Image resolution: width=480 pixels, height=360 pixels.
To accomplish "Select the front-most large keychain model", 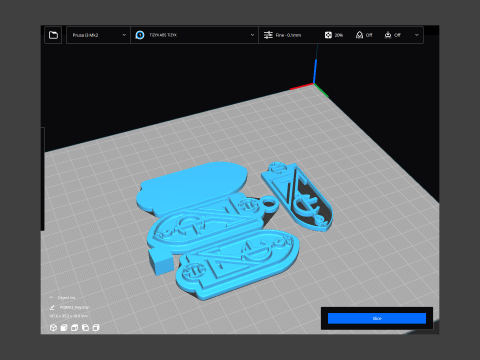I will pyautogui.click(x=237, y=265).
